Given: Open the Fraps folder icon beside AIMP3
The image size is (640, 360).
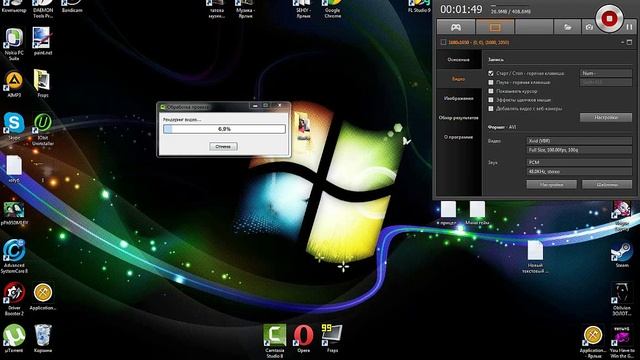Looking at the screenshot, I should pyautogui.click(x=42, y=84).
